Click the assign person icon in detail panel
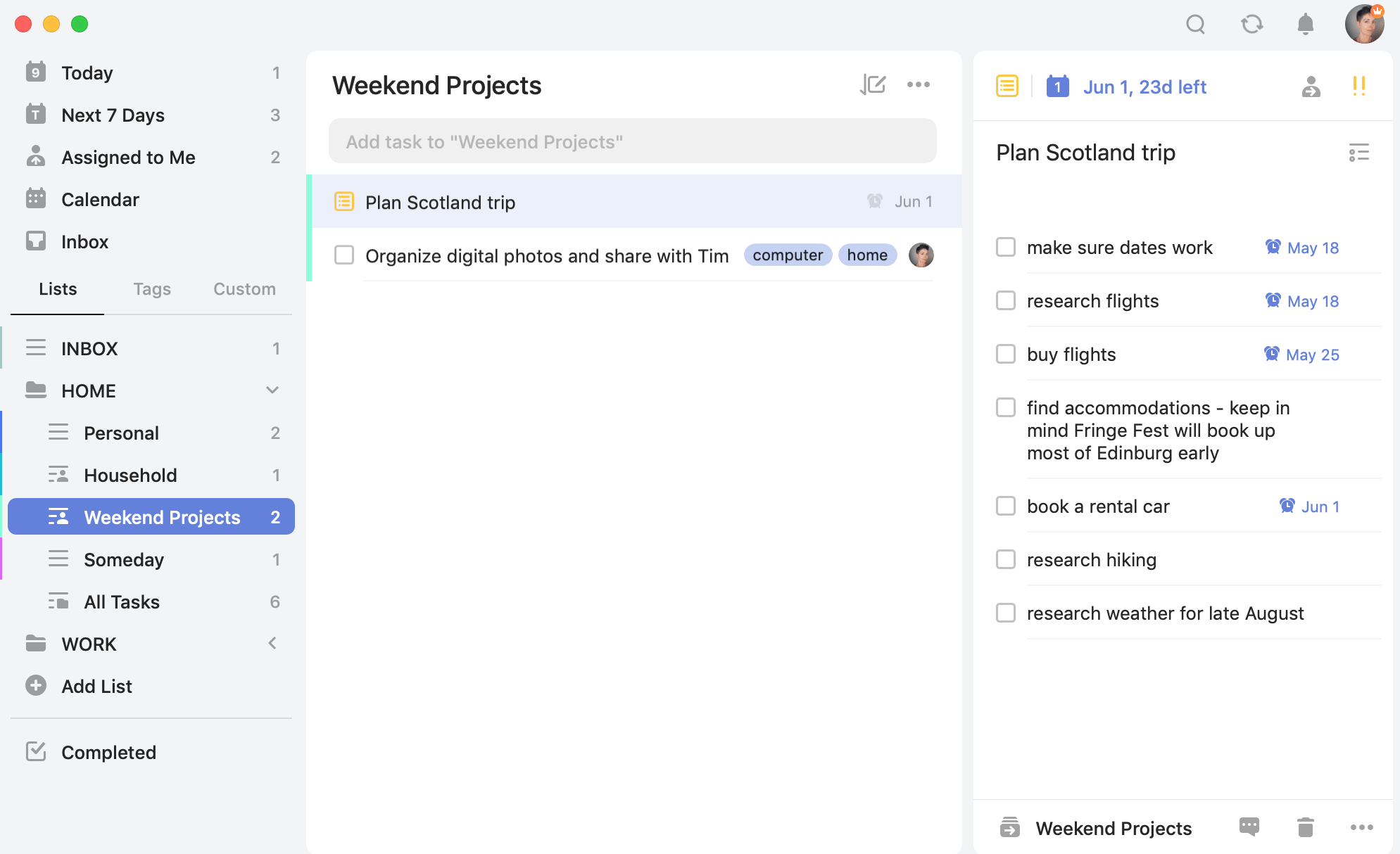 click(1311, 87)
